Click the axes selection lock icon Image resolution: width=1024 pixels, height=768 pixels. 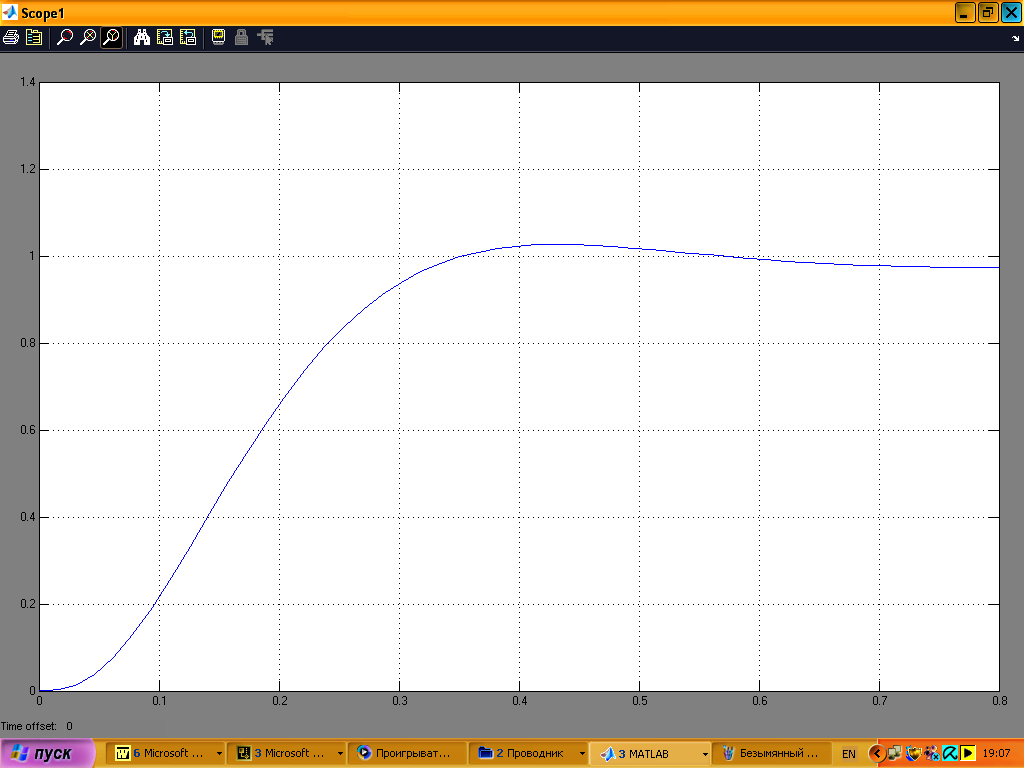tap(241, 37)
